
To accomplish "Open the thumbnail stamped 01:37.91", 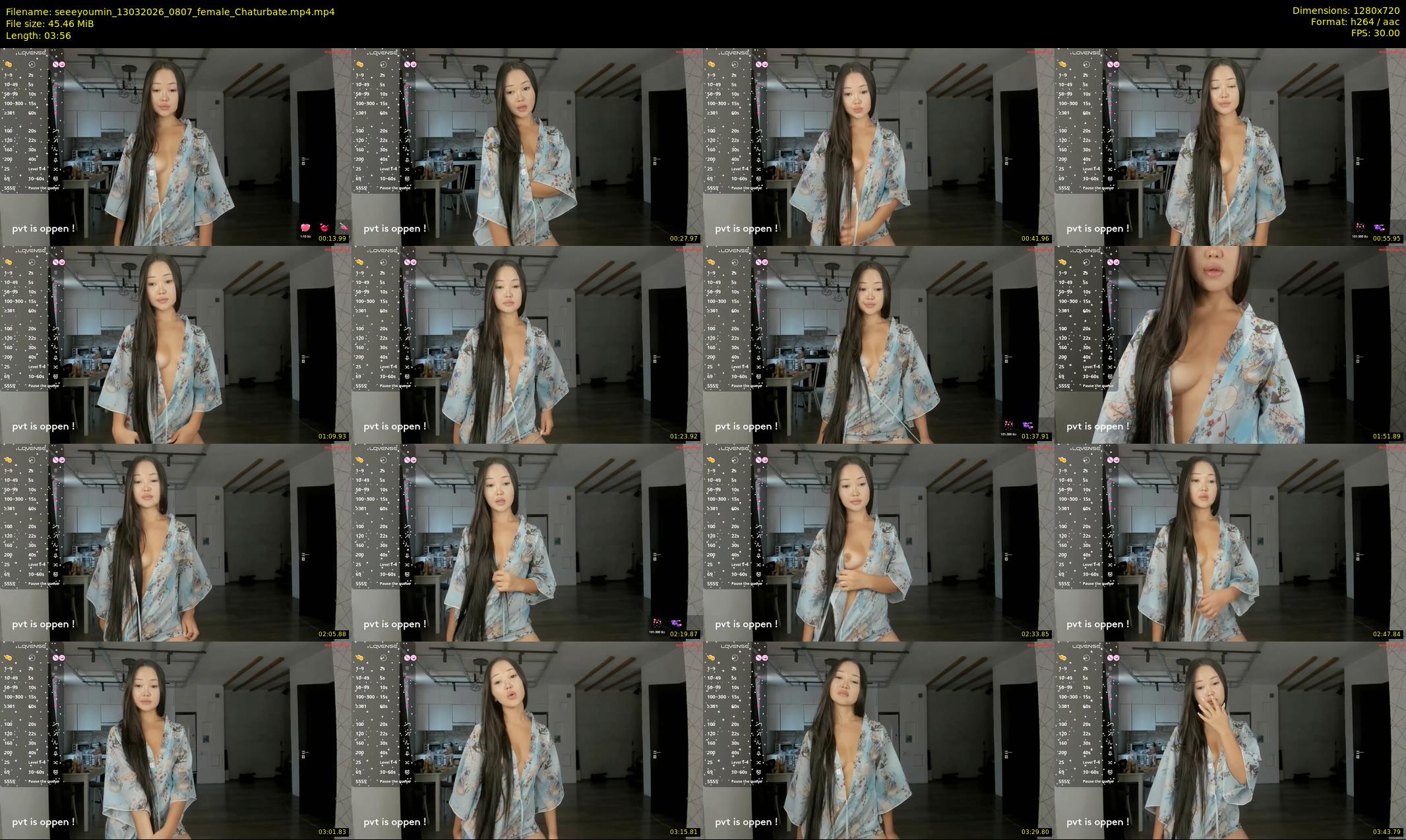I will point(878,345).
